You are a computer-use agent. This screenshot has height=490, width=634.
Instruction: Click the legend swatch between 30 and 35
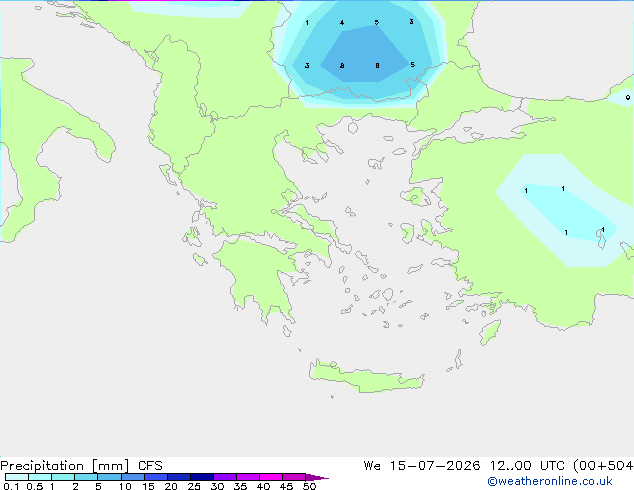pyautogui.click(x=225, y=477)
